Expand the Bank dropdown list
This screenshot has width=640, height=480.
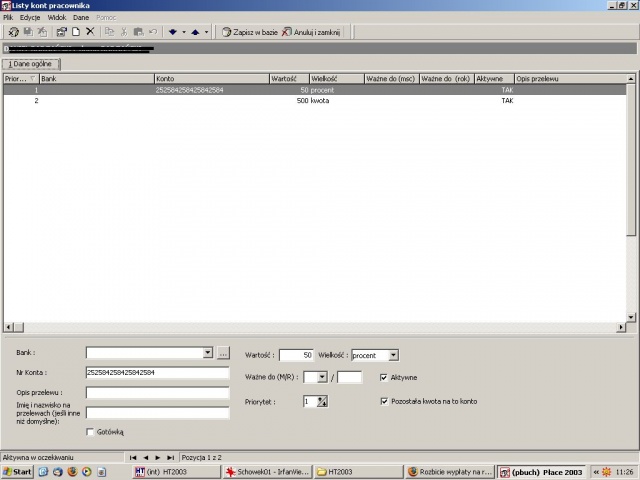(x=208, y=353)
